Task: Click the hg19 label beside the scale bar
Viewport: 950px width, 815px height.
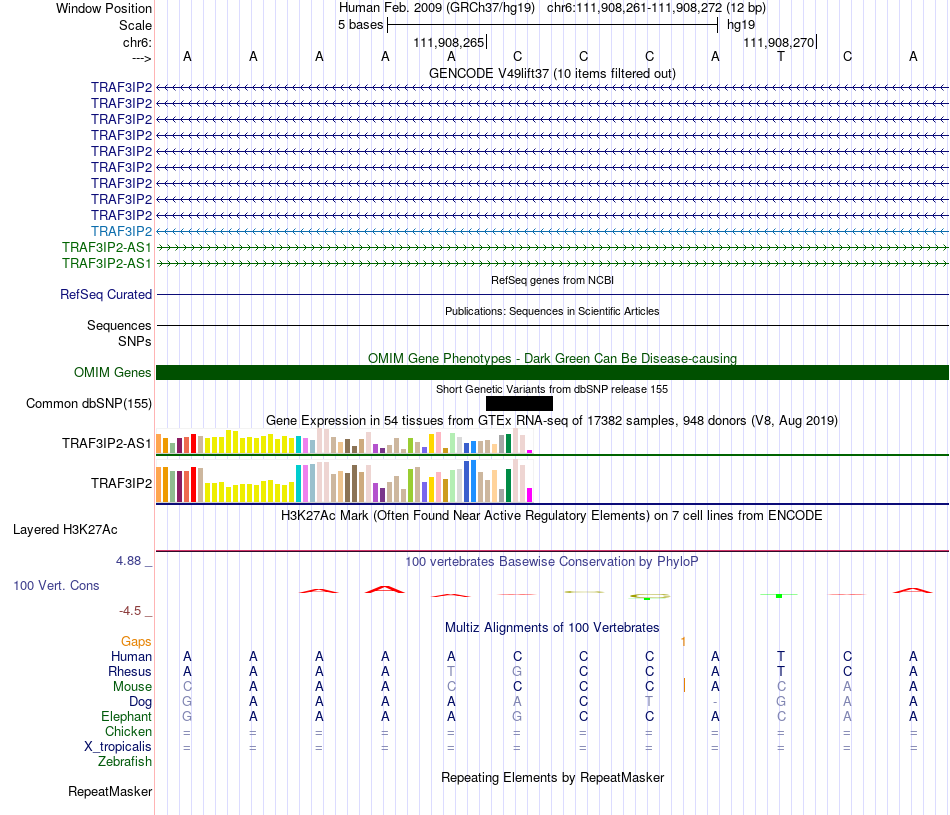Action: point(741,25)
